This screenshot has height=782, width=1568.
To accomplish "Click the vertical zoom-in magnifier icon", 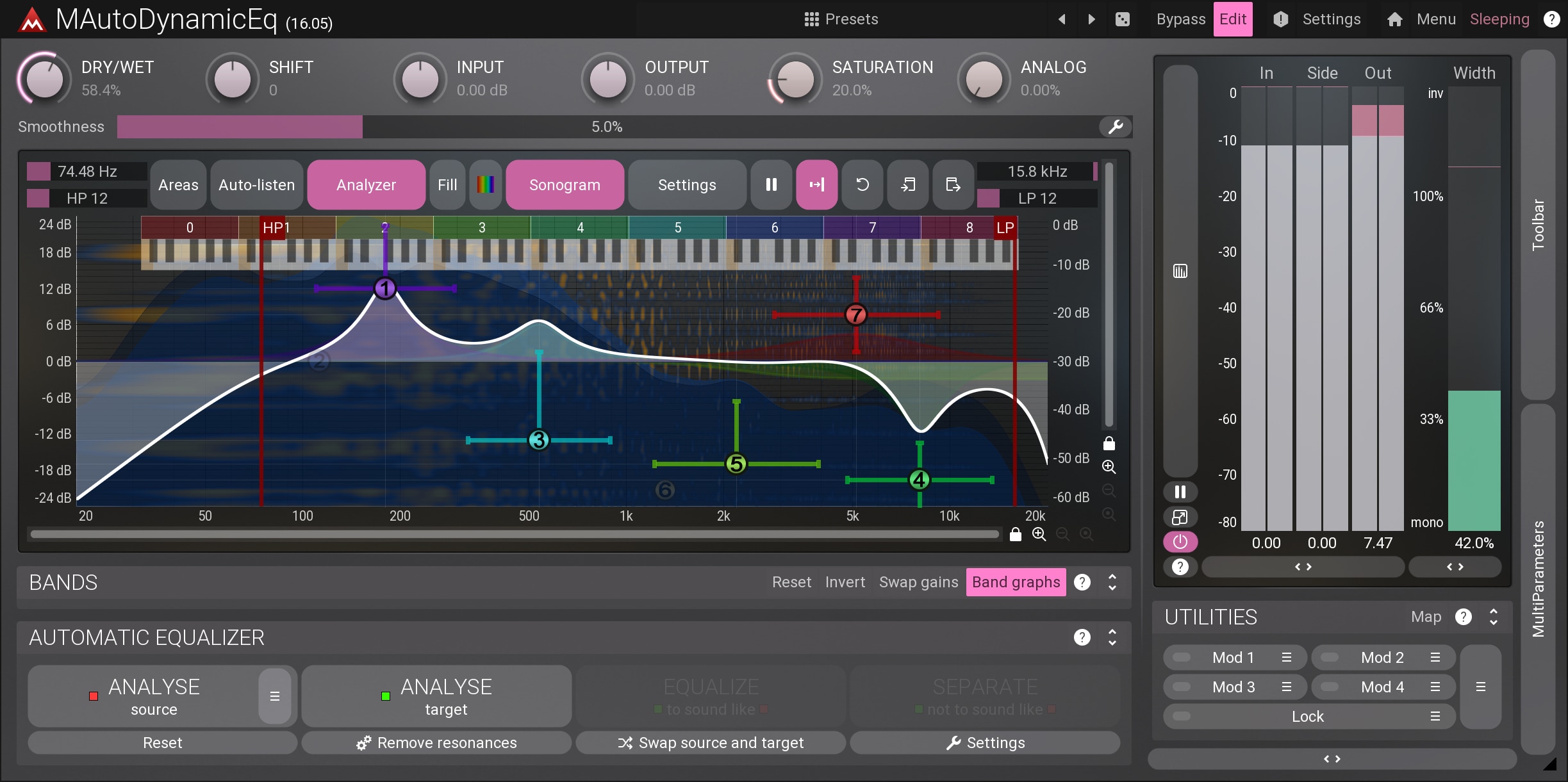I will [1109, 467].
